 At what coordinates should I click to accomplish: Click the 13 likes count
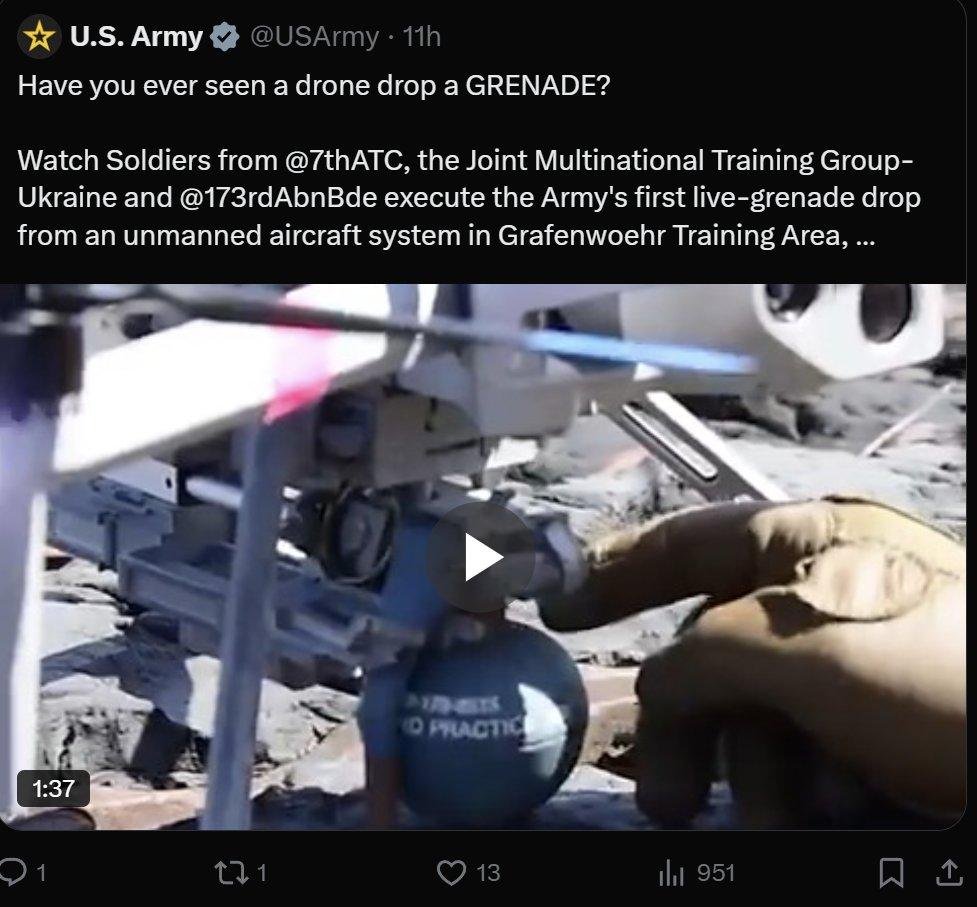pyautogui.click(x=488, y=872)
